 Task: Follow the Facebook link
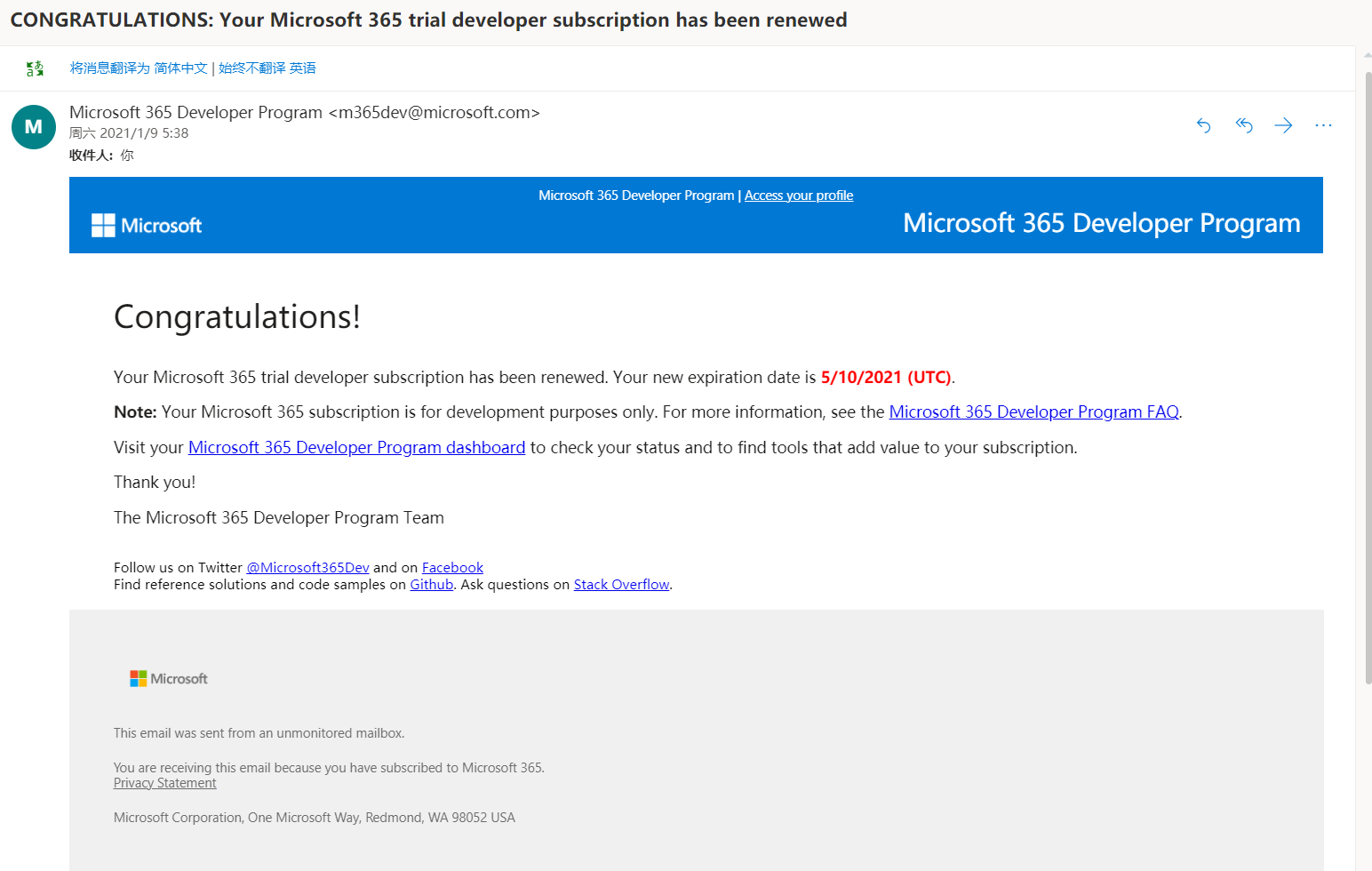tap(452, 567)
